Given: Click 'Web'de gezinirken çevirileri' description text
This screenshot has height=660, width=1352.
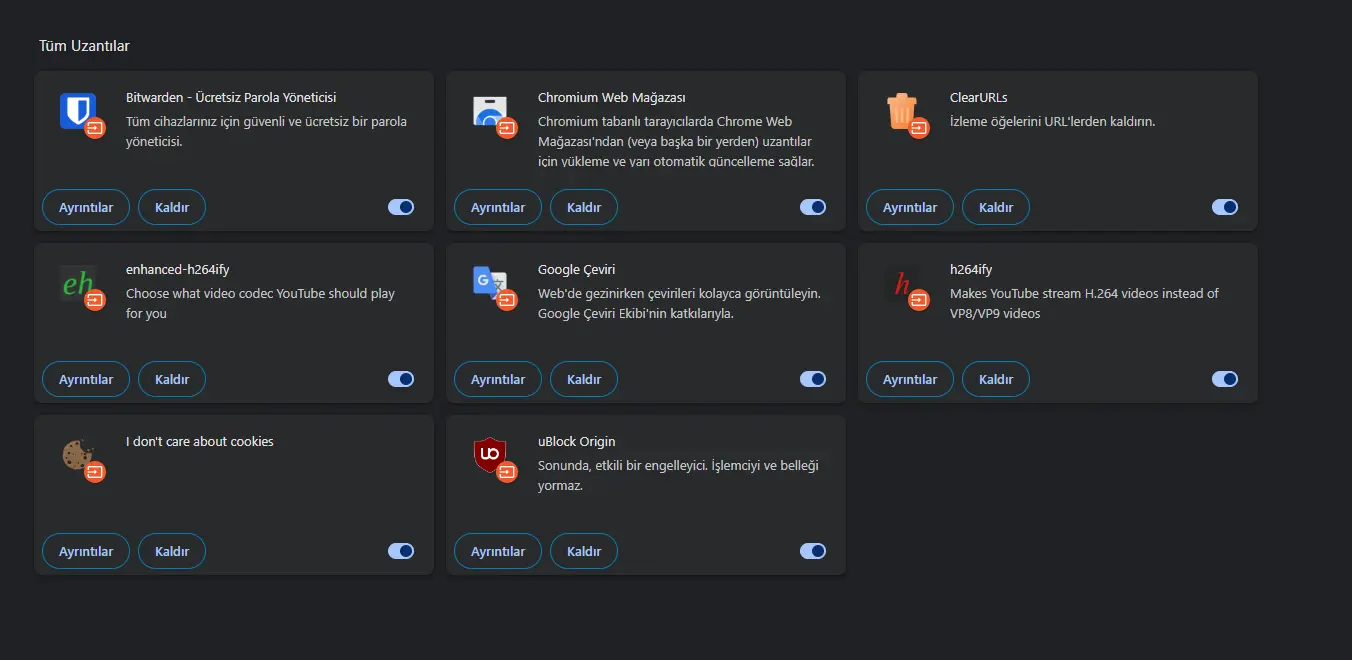Looking at the screenshot, I should [x=679, y=304].
